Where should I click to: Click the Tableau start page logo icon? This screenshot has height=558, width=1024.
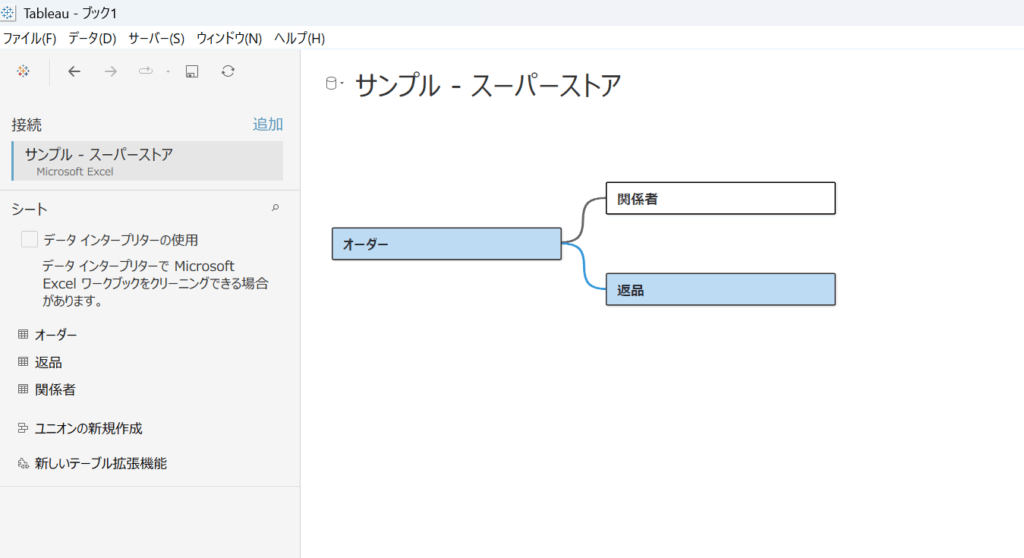click(23, 71)
